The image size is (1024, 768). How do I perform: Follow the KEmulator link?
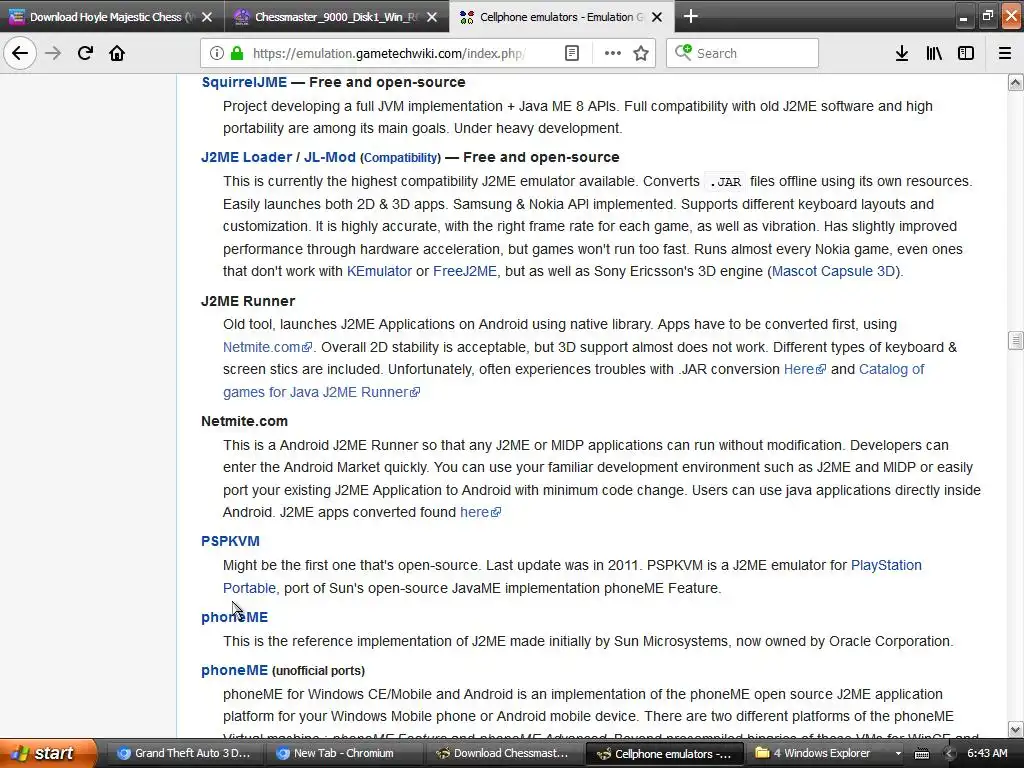coord(379,271)
